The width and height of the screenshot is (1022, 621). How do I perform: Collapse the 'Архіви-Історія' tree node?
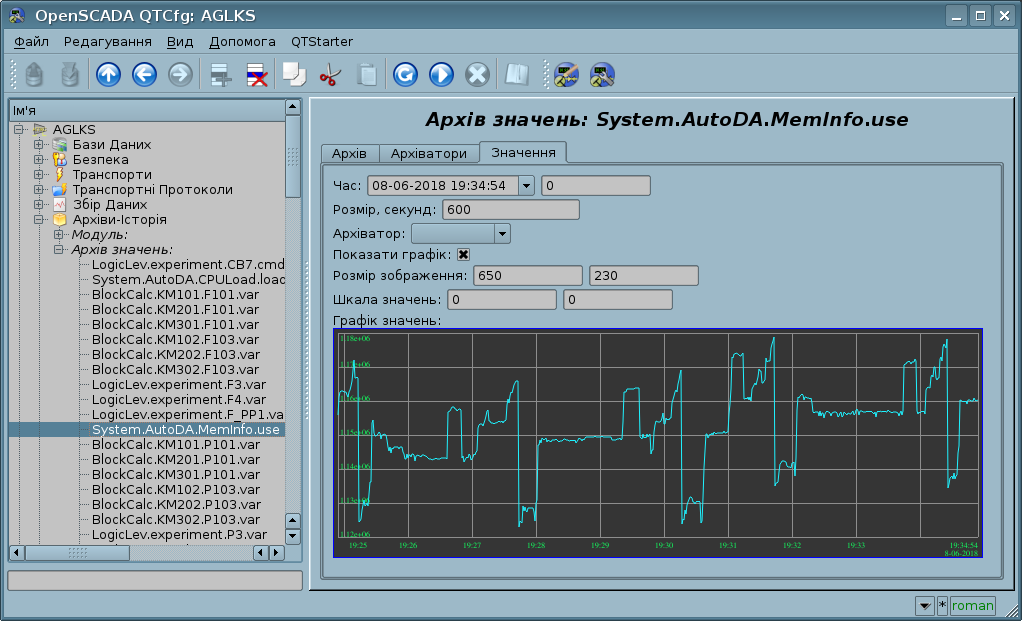[39, 220]
